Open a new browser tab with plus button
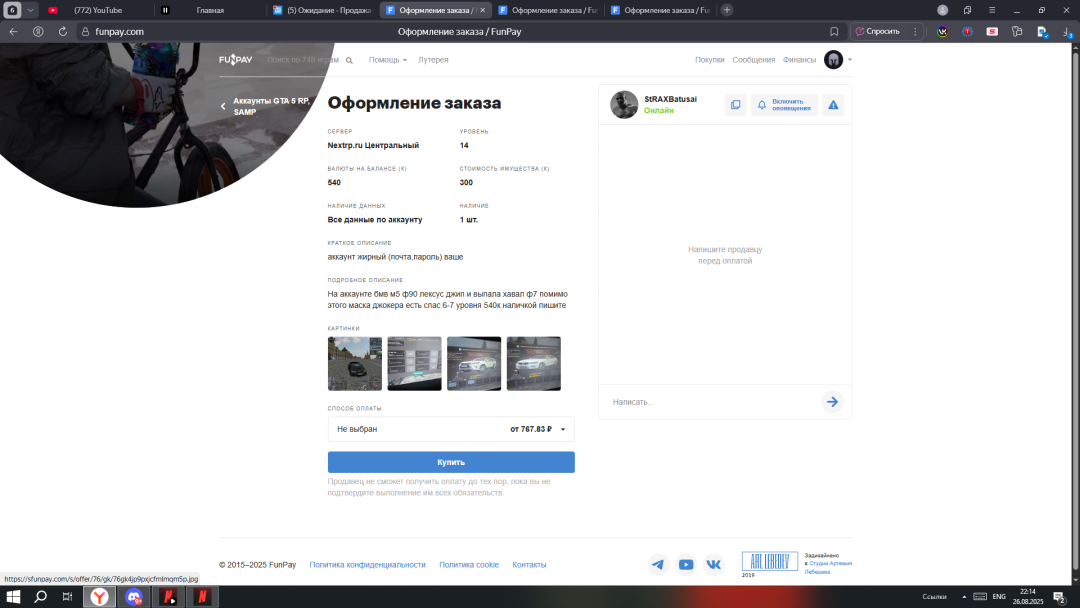Screen dimensions: 1080x608 pos(727,10)
